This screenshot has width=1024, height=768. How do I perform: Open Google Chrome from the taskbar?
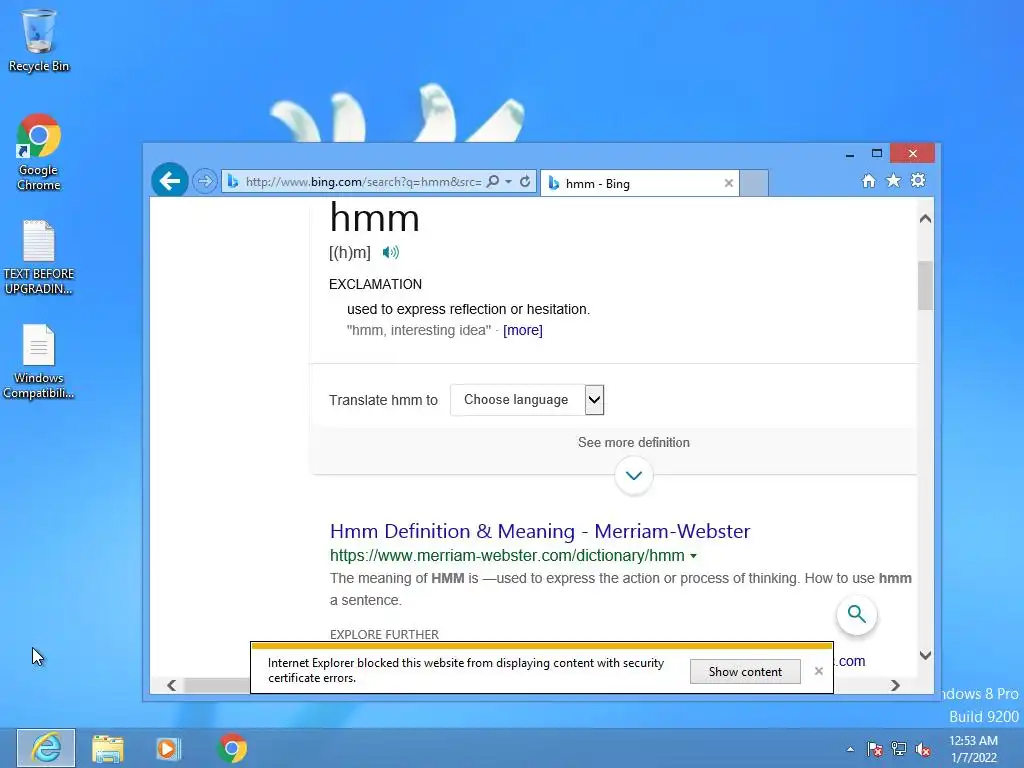point(232,748)
